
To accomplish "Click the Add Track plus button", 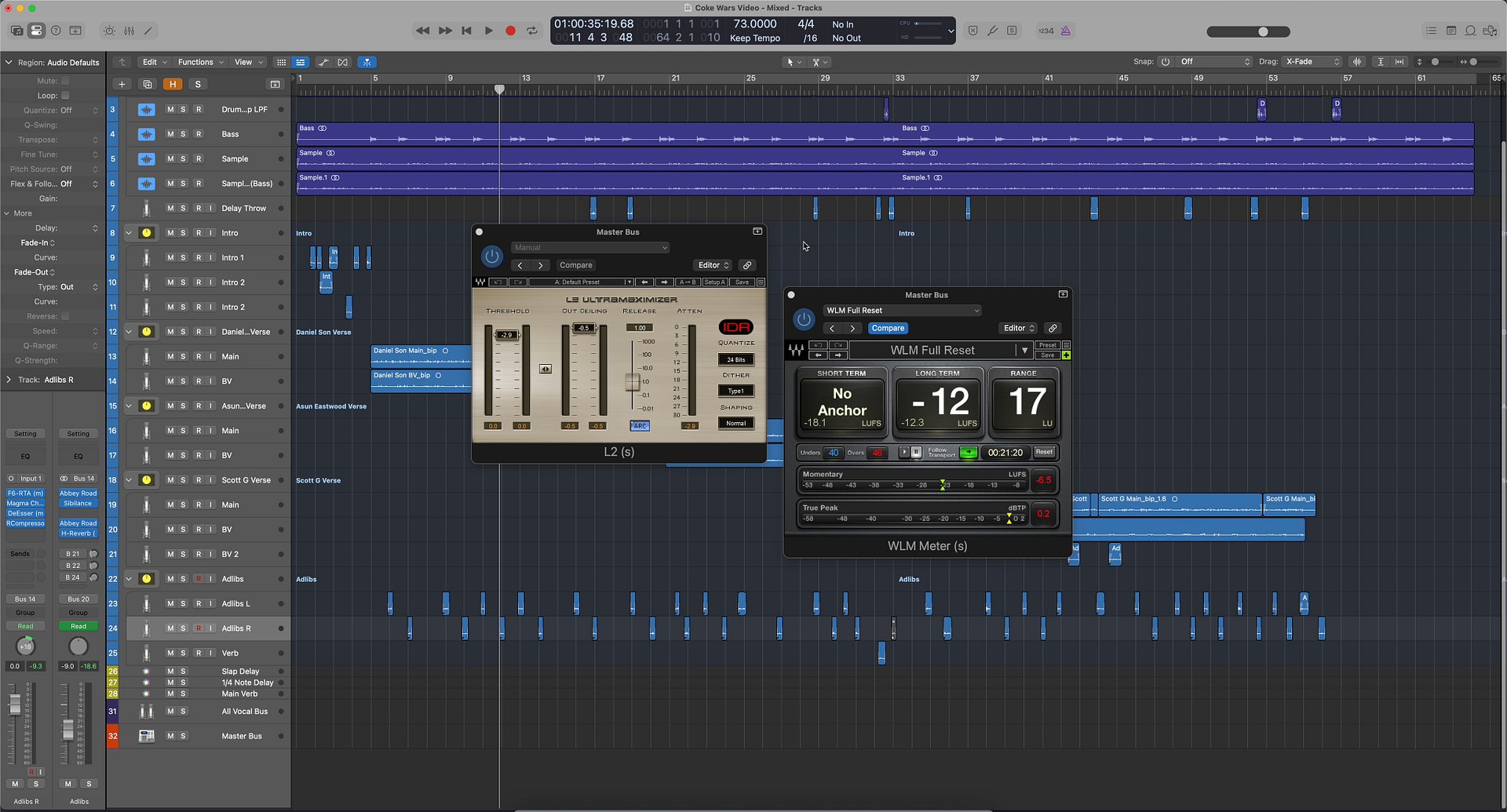I will point(122,84).
